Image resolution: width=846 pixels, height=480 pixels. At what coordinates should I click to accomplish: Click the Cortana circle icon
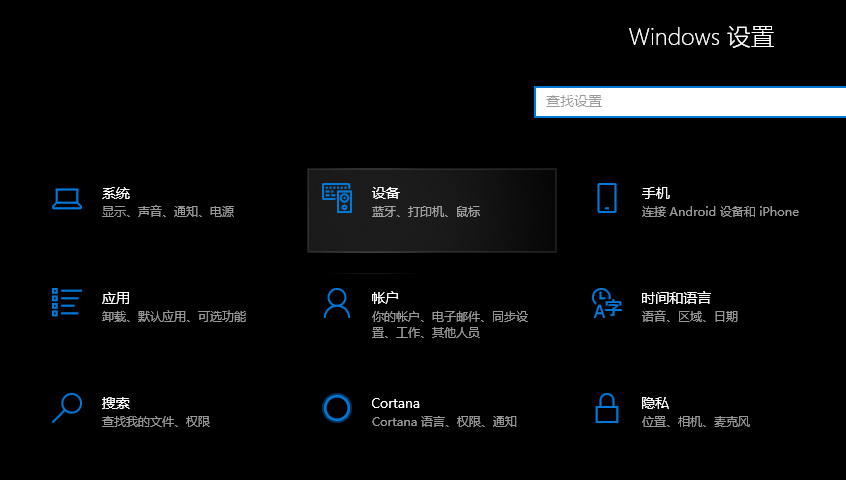[337, 408]
